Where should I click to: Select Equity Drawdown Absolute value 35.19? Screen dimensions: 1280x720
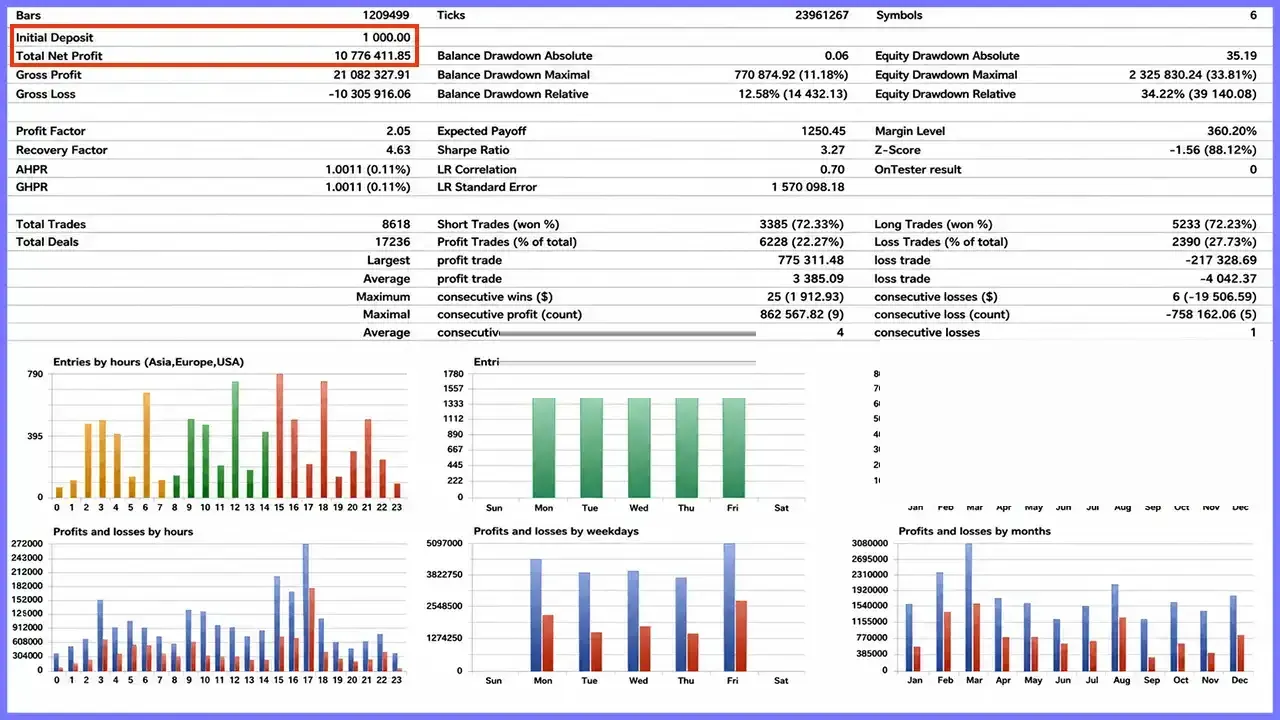pos(1241,56)
